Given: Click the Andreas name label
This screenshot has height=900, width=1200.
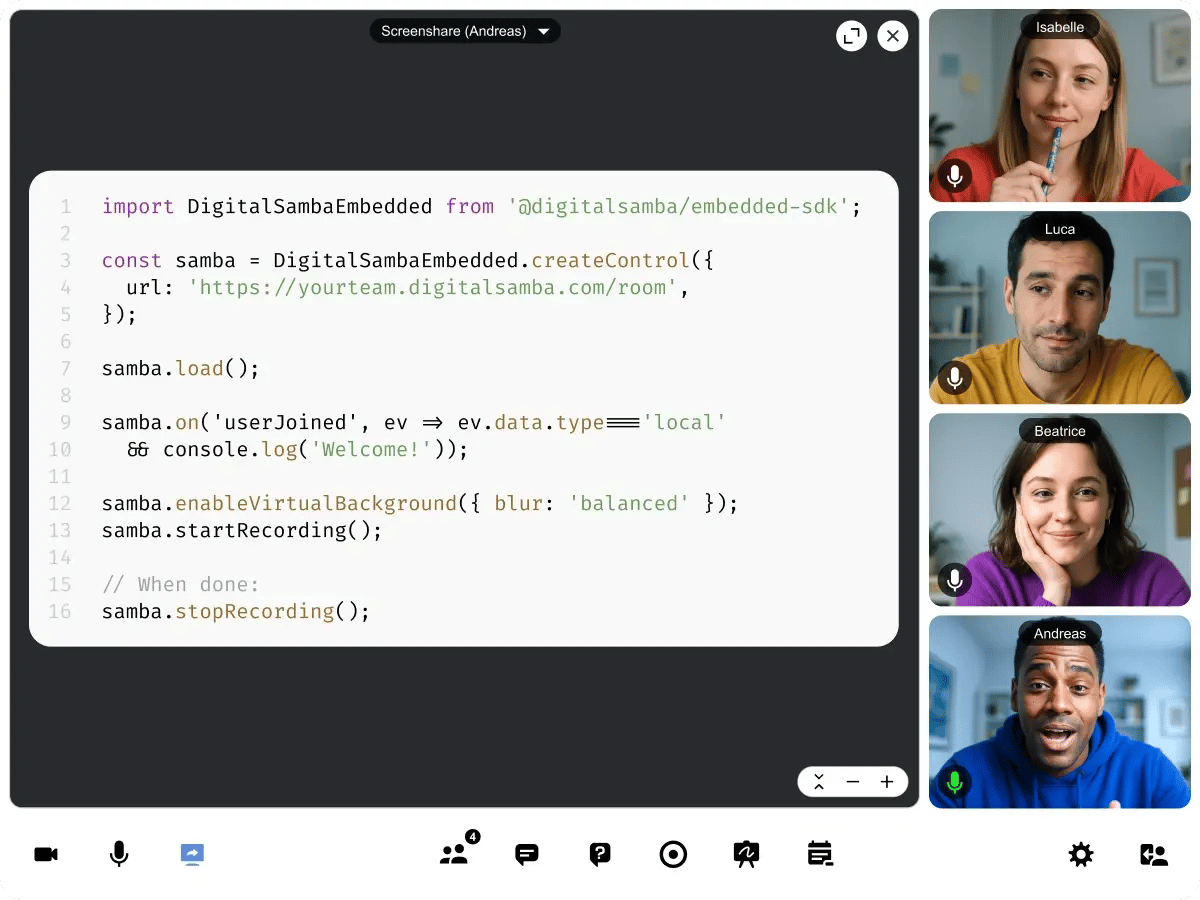Looking at the screenshot, I should [x=1060, y=633].
